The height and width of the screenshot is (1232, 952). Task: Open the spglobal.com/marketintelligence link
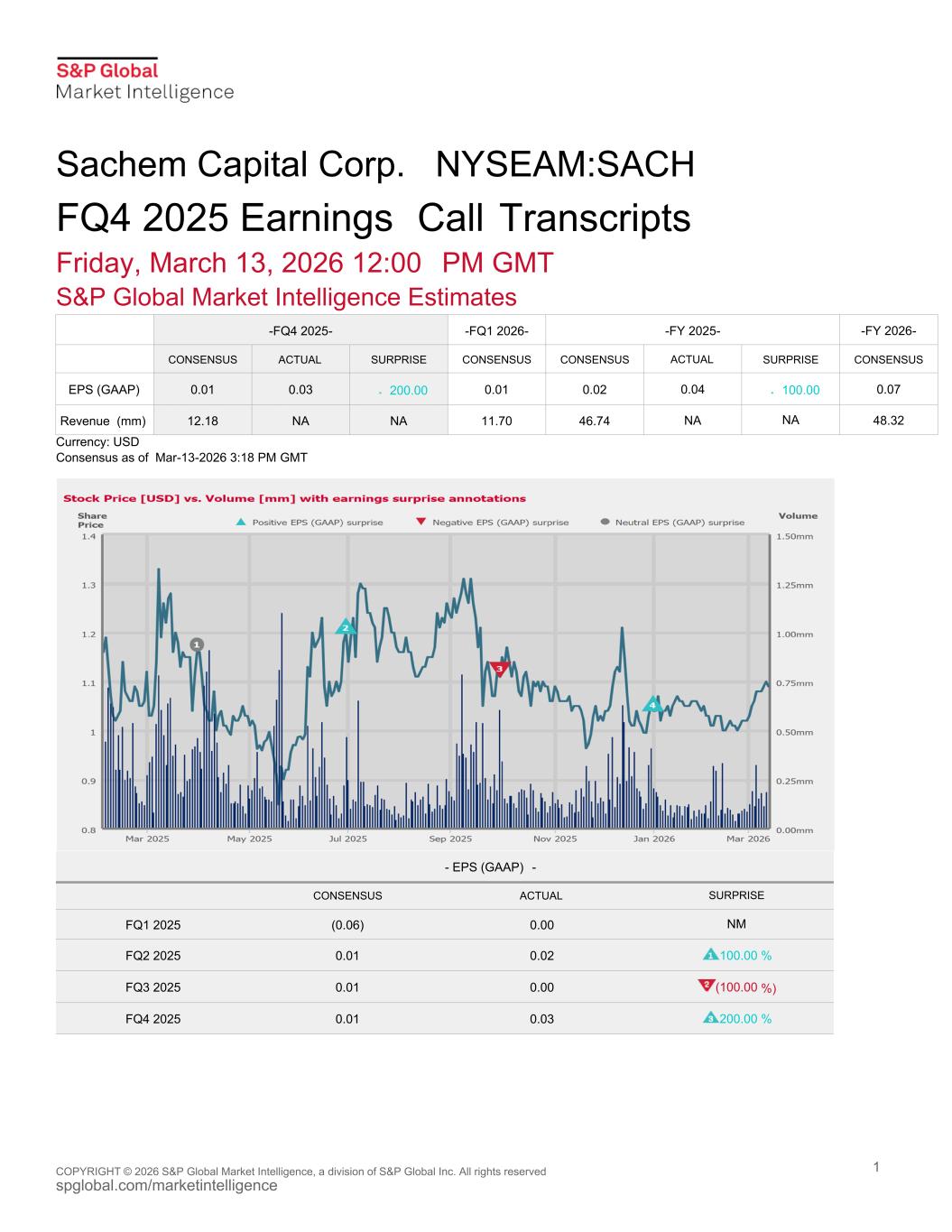(167, 1186)
